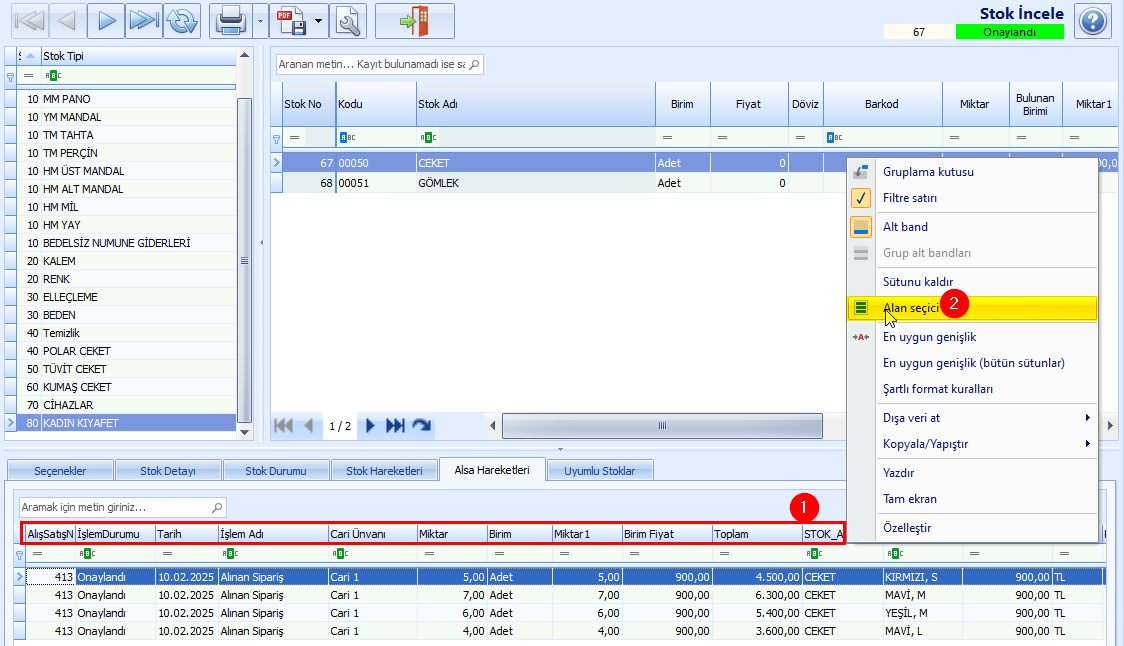The height and width of the screenshot is (646, 1124).
Task: Click the exit door icon
Action: point(414,21)
